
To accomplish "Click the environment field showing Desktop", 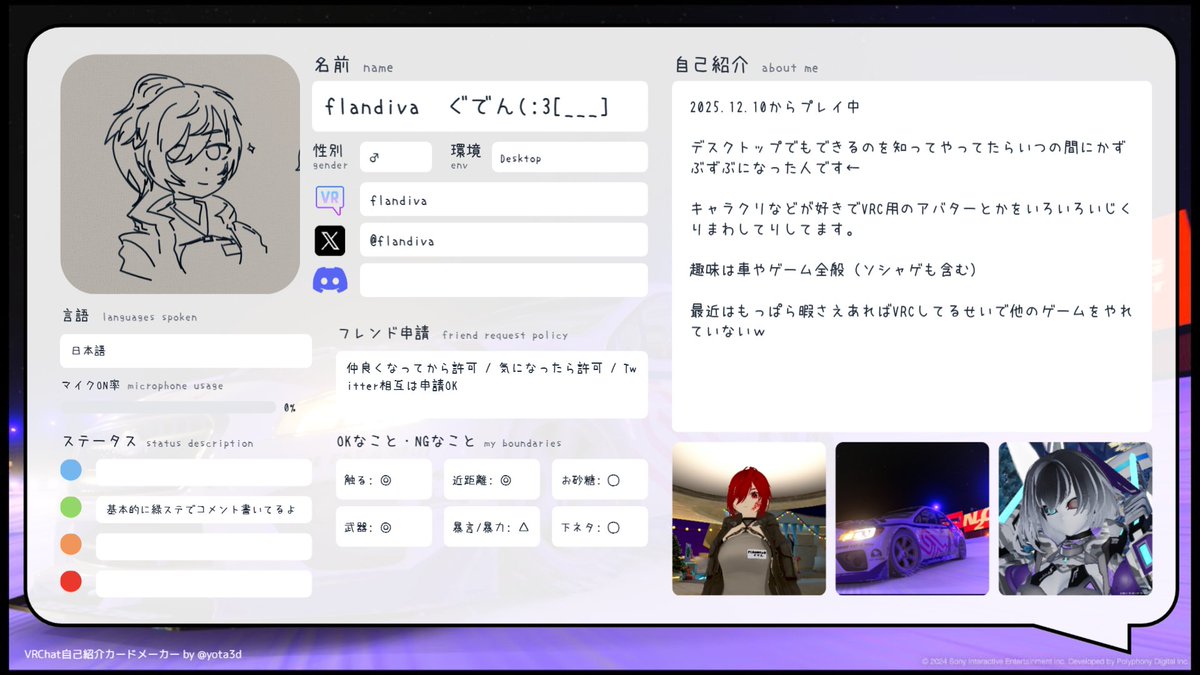I will coord(570,157).
